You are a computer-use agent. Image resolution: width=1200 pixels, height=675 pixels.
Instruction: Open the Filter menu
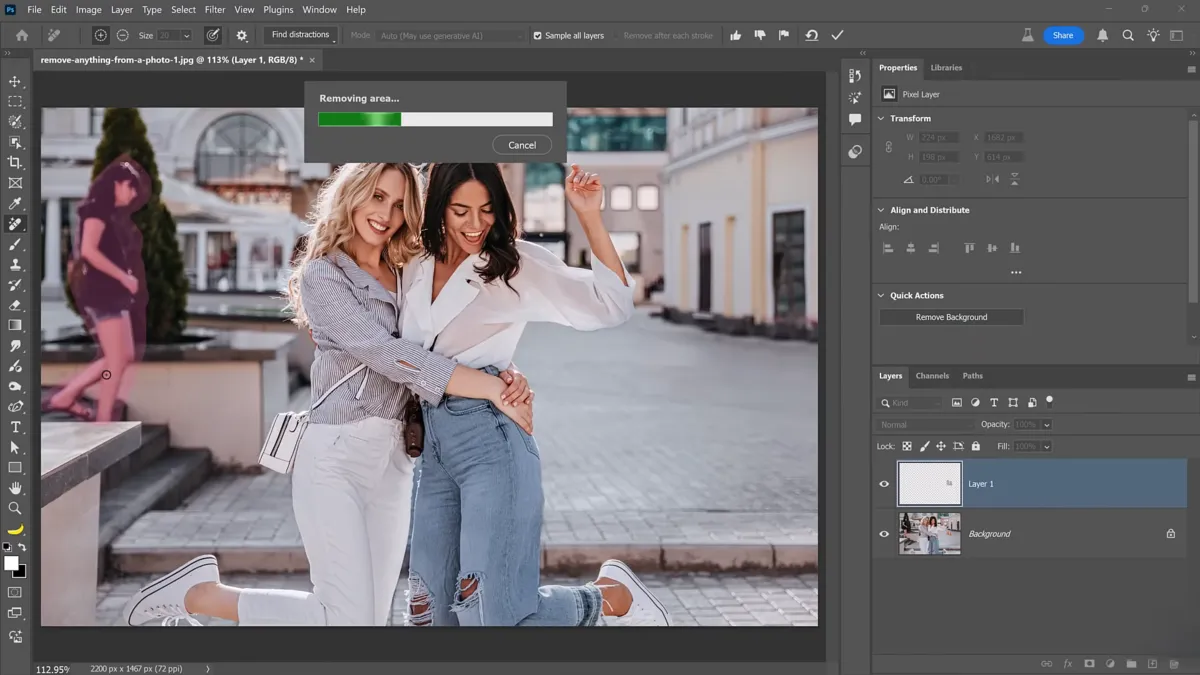pyautogui.click(x=215, y=9)
